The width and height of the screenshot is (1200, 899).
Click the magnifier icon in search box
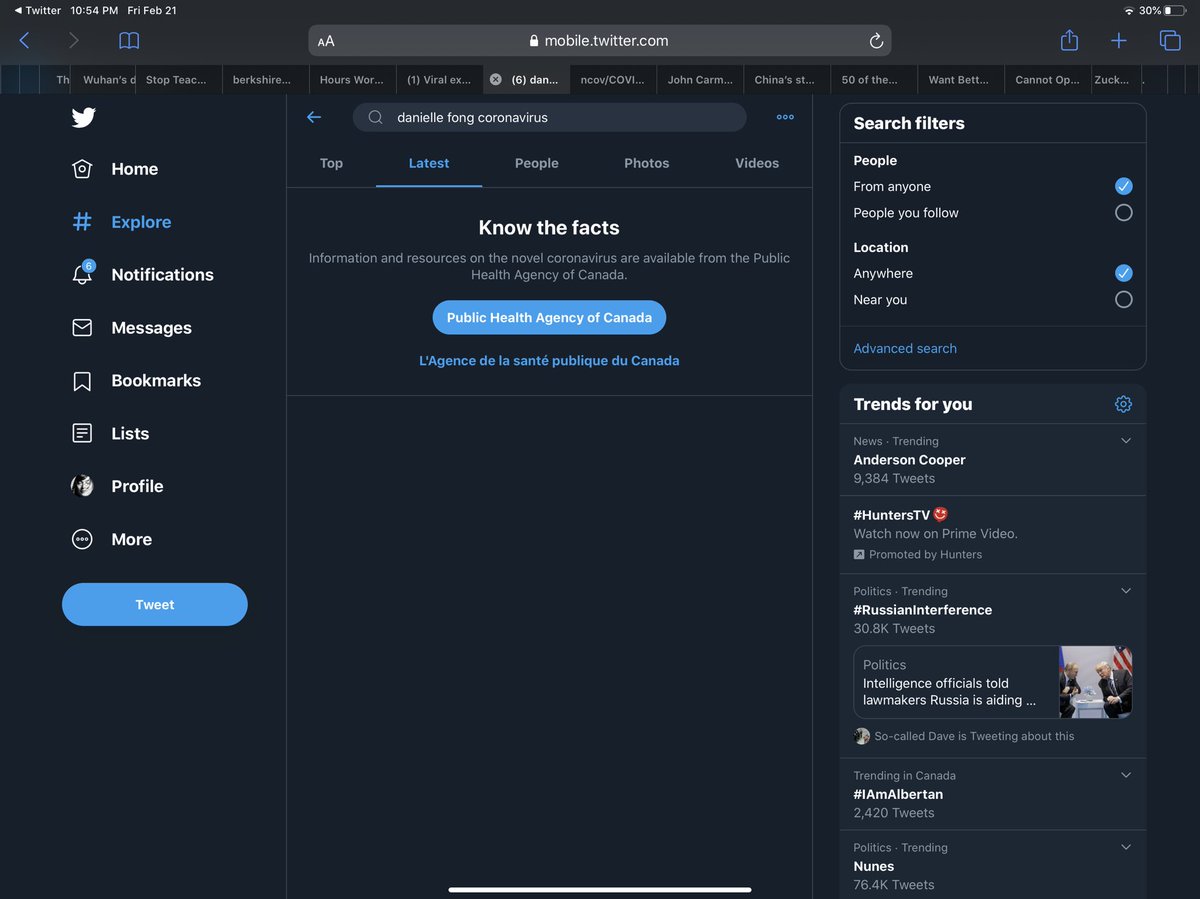376,117
